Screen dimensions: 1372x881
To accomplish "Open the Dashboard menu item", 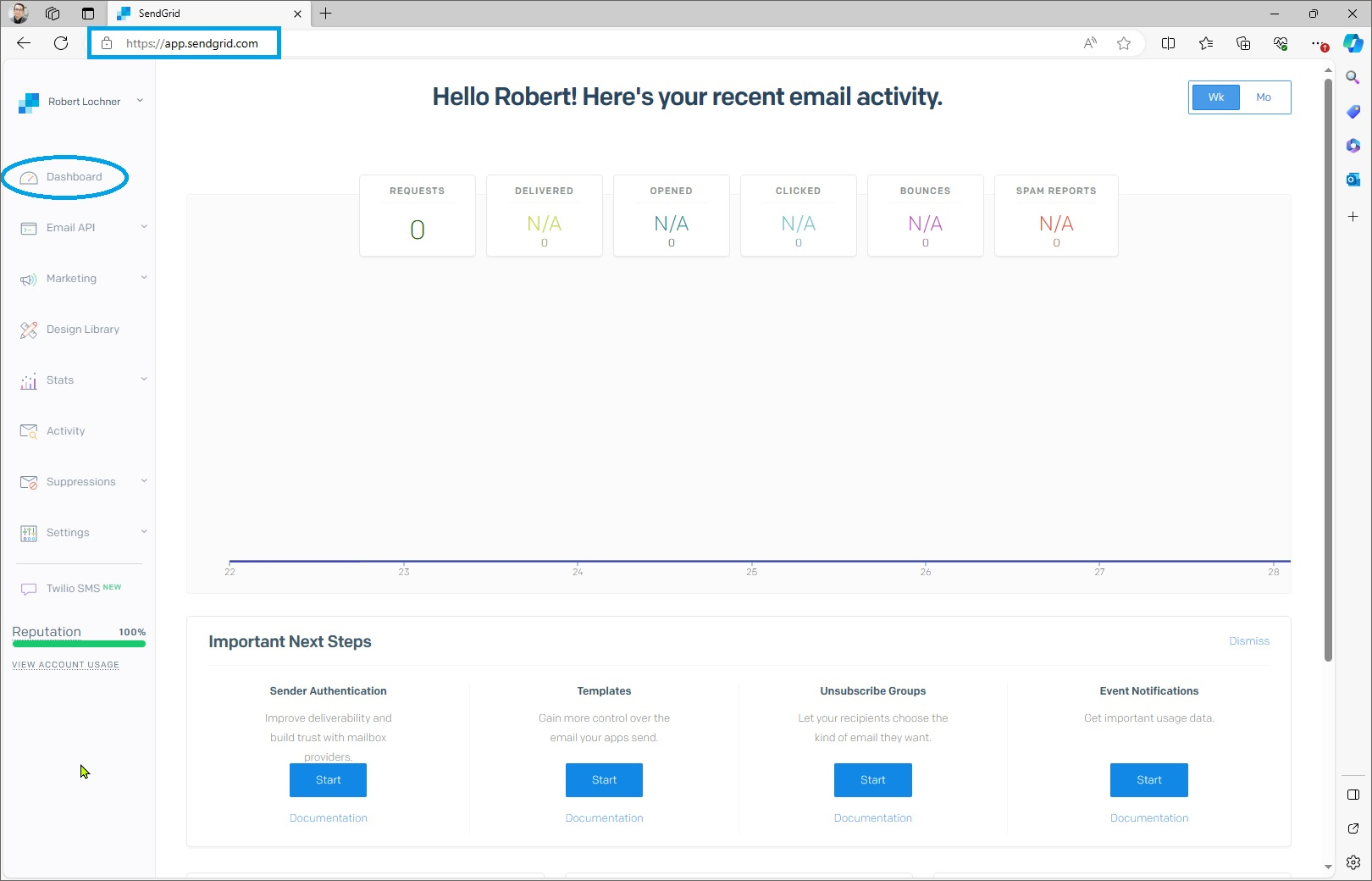I will point(74,177).
